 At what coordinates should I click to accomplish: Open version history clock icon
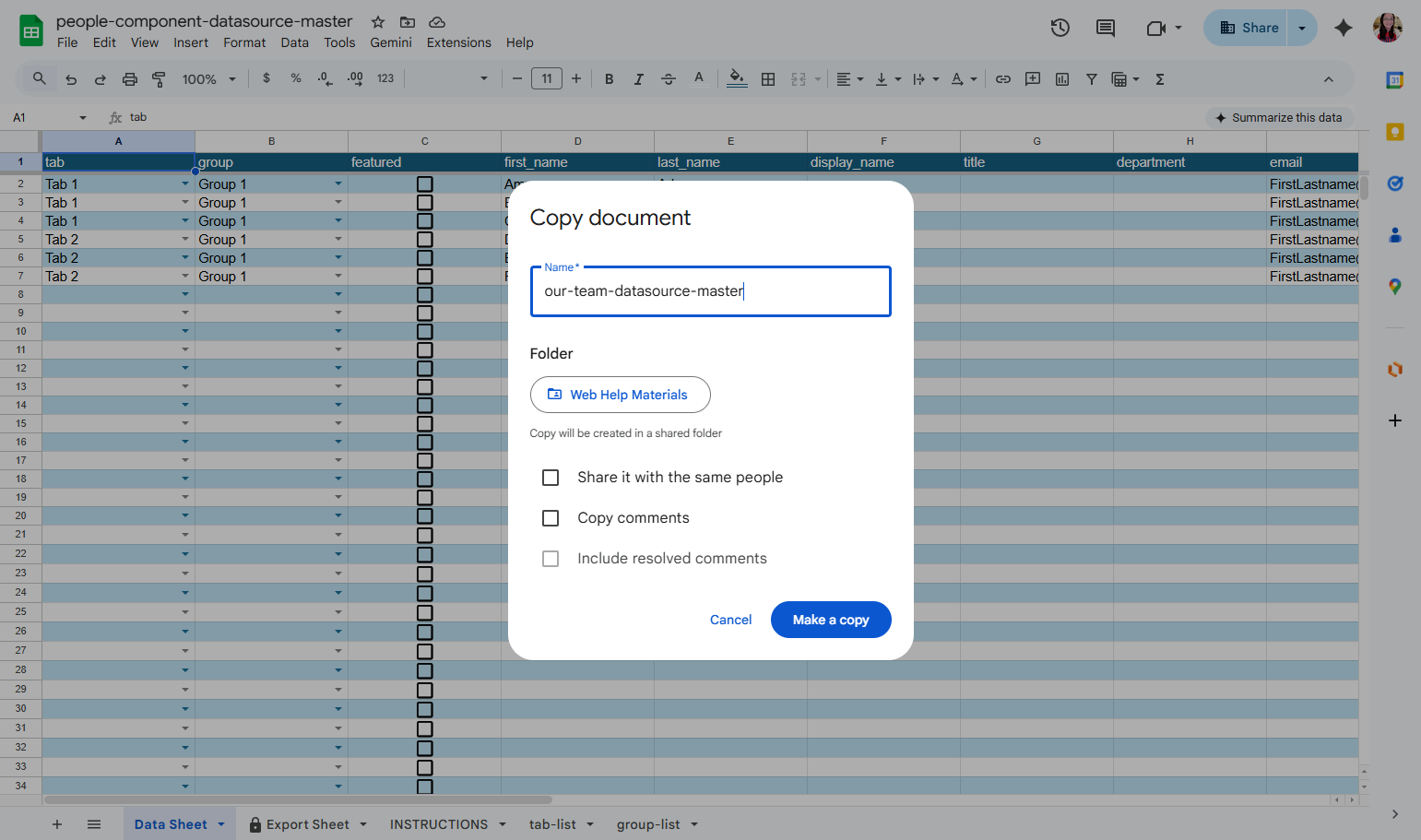(x=1060, y=28)
